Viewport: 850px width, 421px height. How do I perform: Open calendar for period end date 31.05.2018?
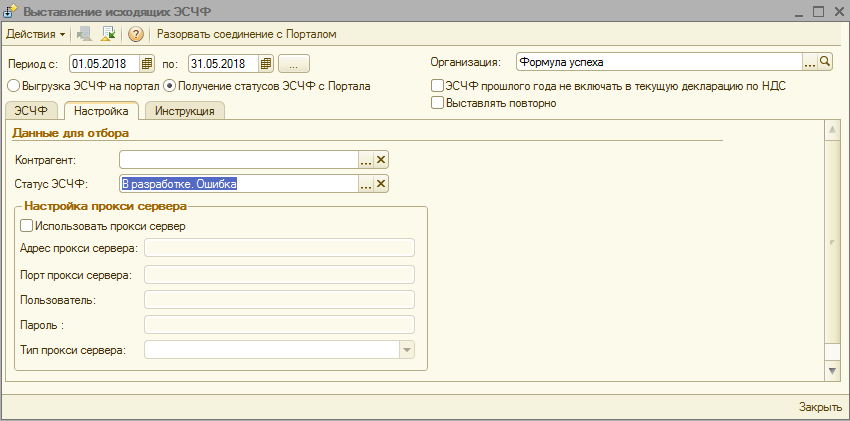tap(266, 63)
